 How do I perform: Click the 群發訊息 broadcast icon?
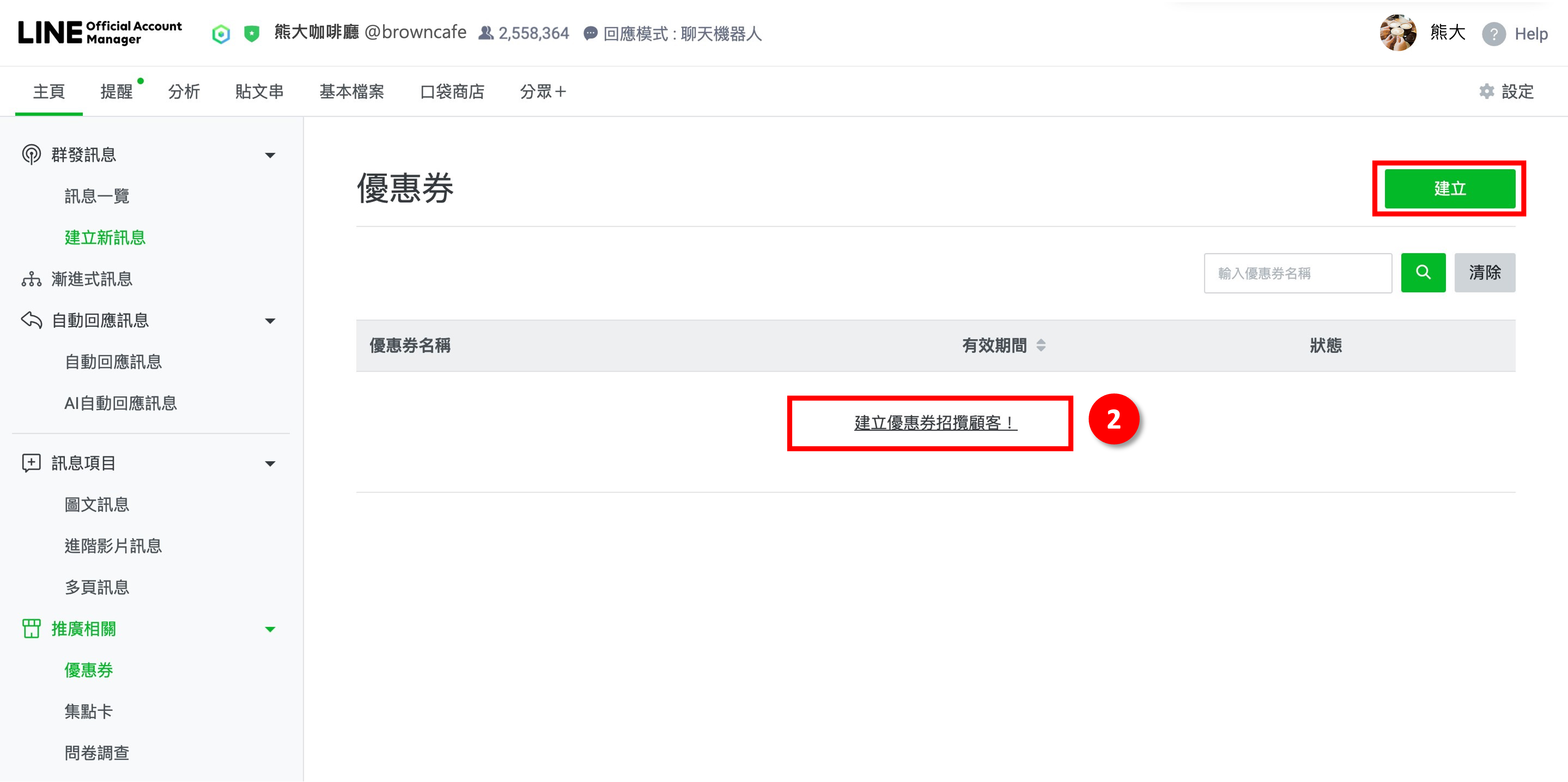pyautogui.click(x=31, y=155)
